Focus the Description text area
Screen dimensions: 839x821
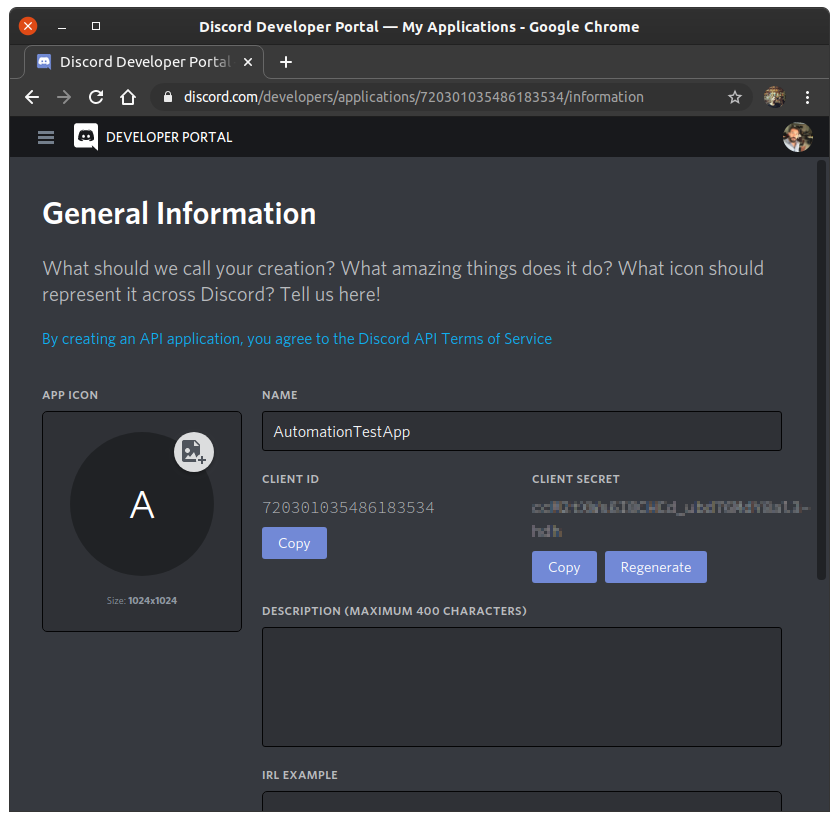522,687
